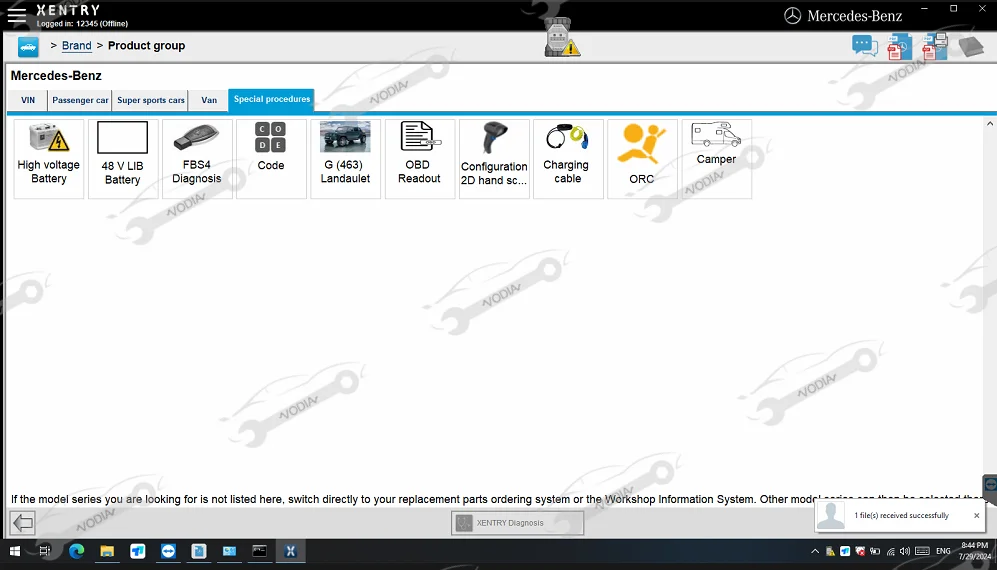997x570 pixels.
Task: Click the PDF print document icon
Action: (935, 46)
